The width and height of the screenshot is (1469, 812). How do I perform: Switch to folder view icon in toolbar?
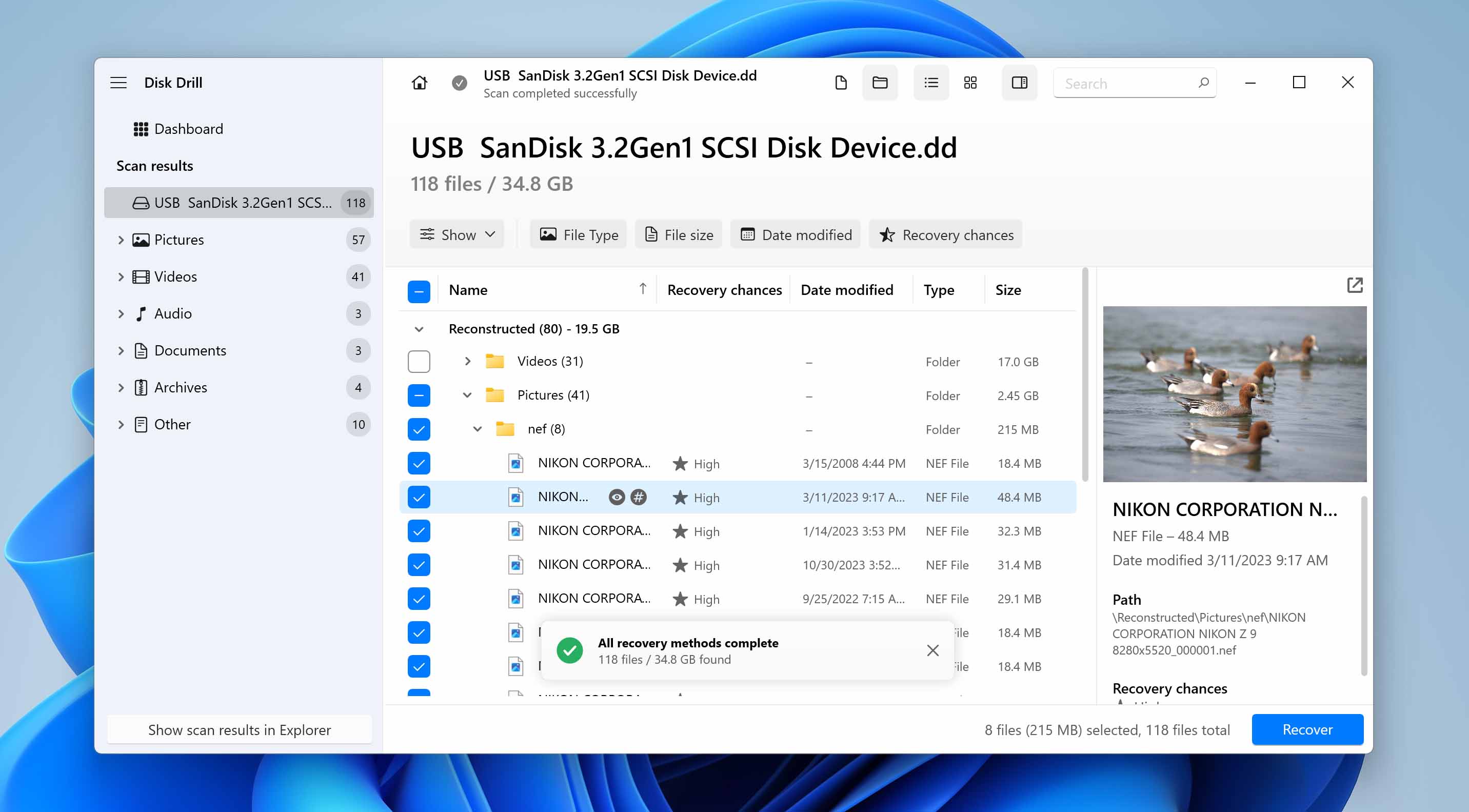click(880, 83)
